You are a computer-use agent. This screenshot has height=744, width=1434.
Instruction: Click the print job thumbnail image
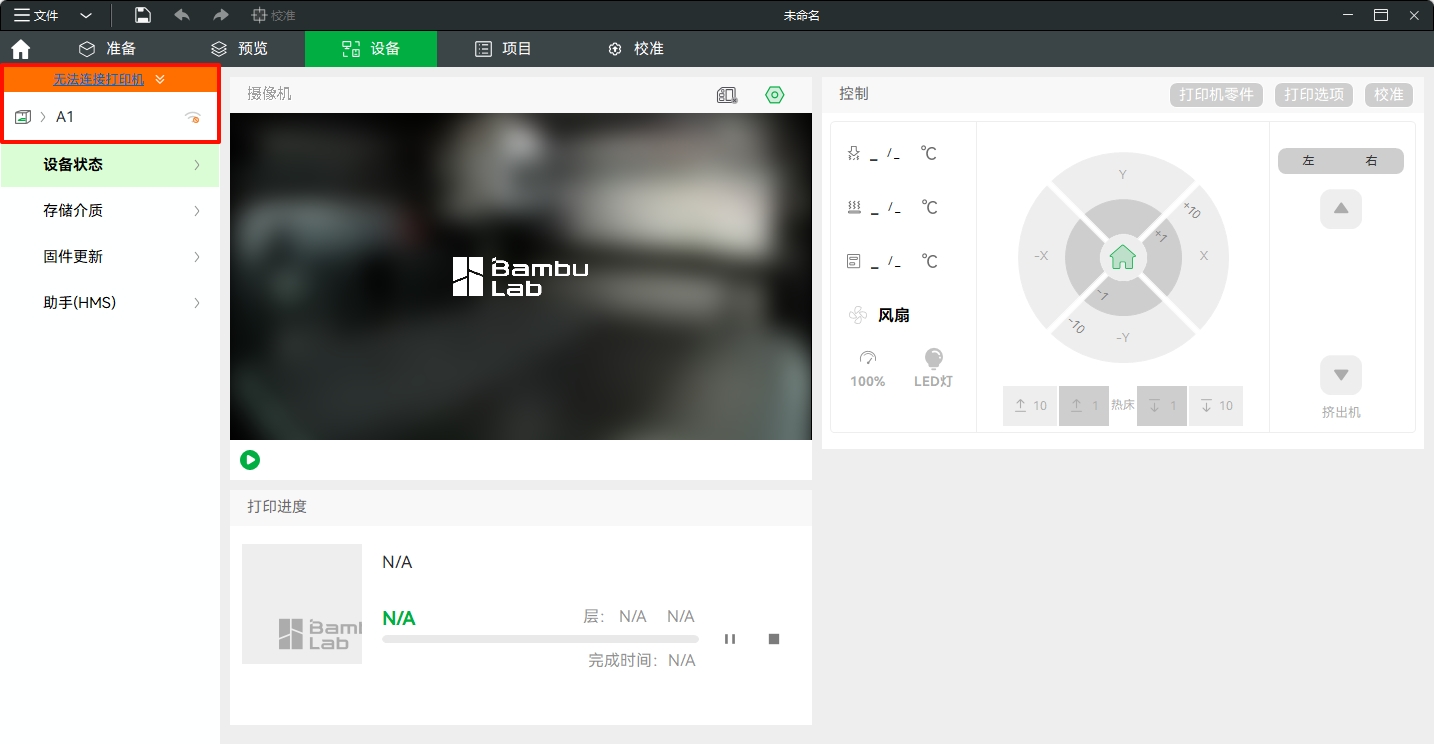tap(302, 604)
